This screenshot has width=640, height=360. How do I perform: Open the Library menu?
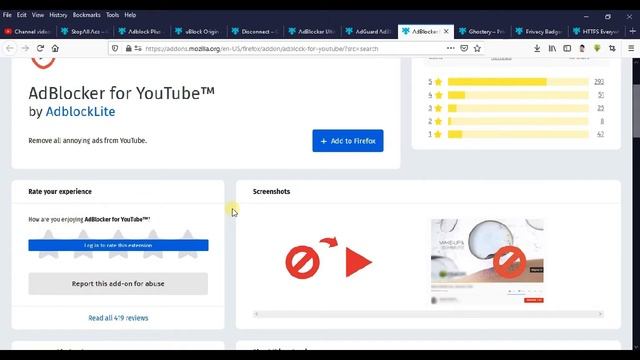552,49
